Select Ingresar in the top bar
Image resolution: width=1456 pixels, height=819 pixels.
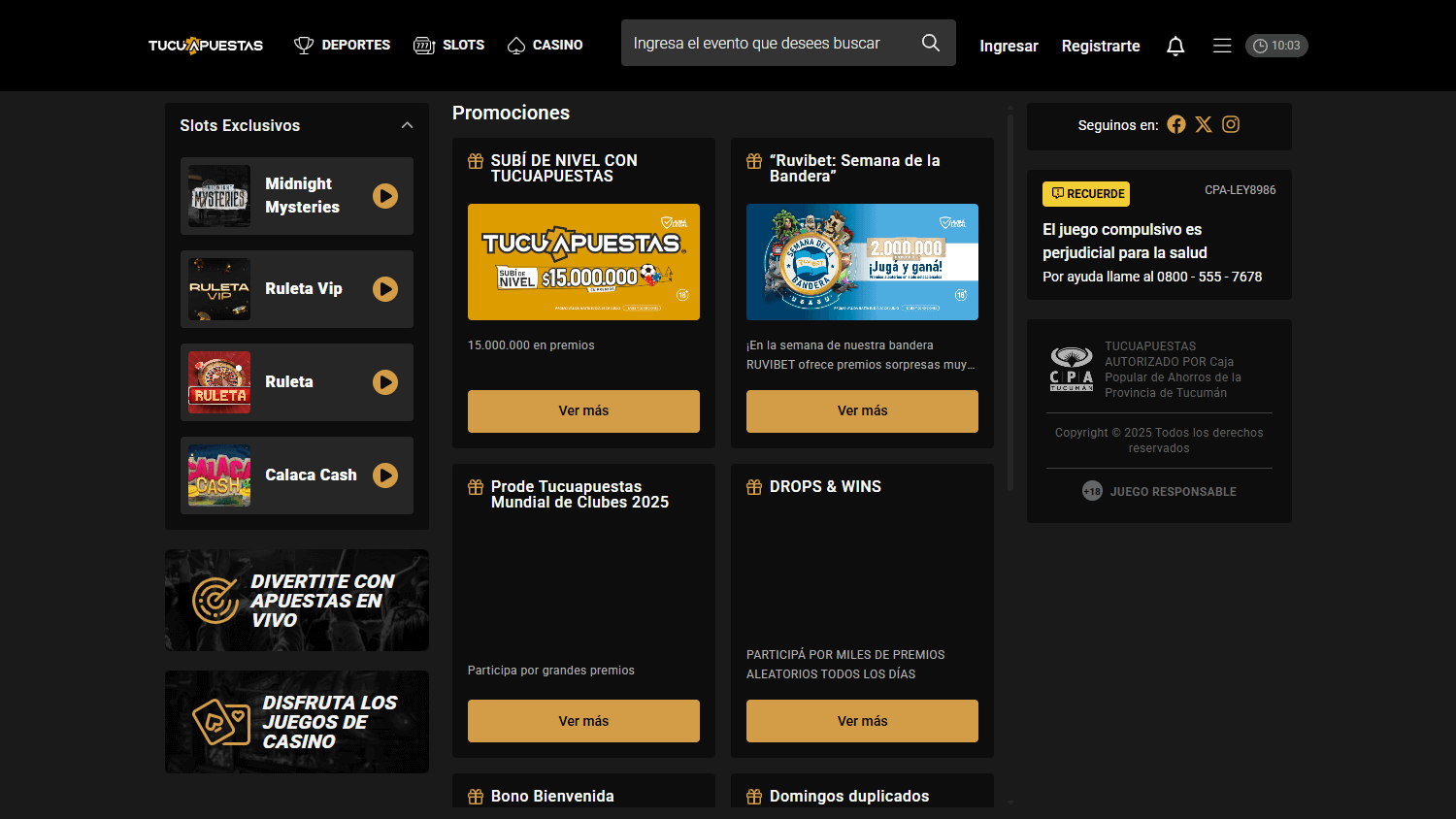pyautogui.click(x=1009, y=46)
